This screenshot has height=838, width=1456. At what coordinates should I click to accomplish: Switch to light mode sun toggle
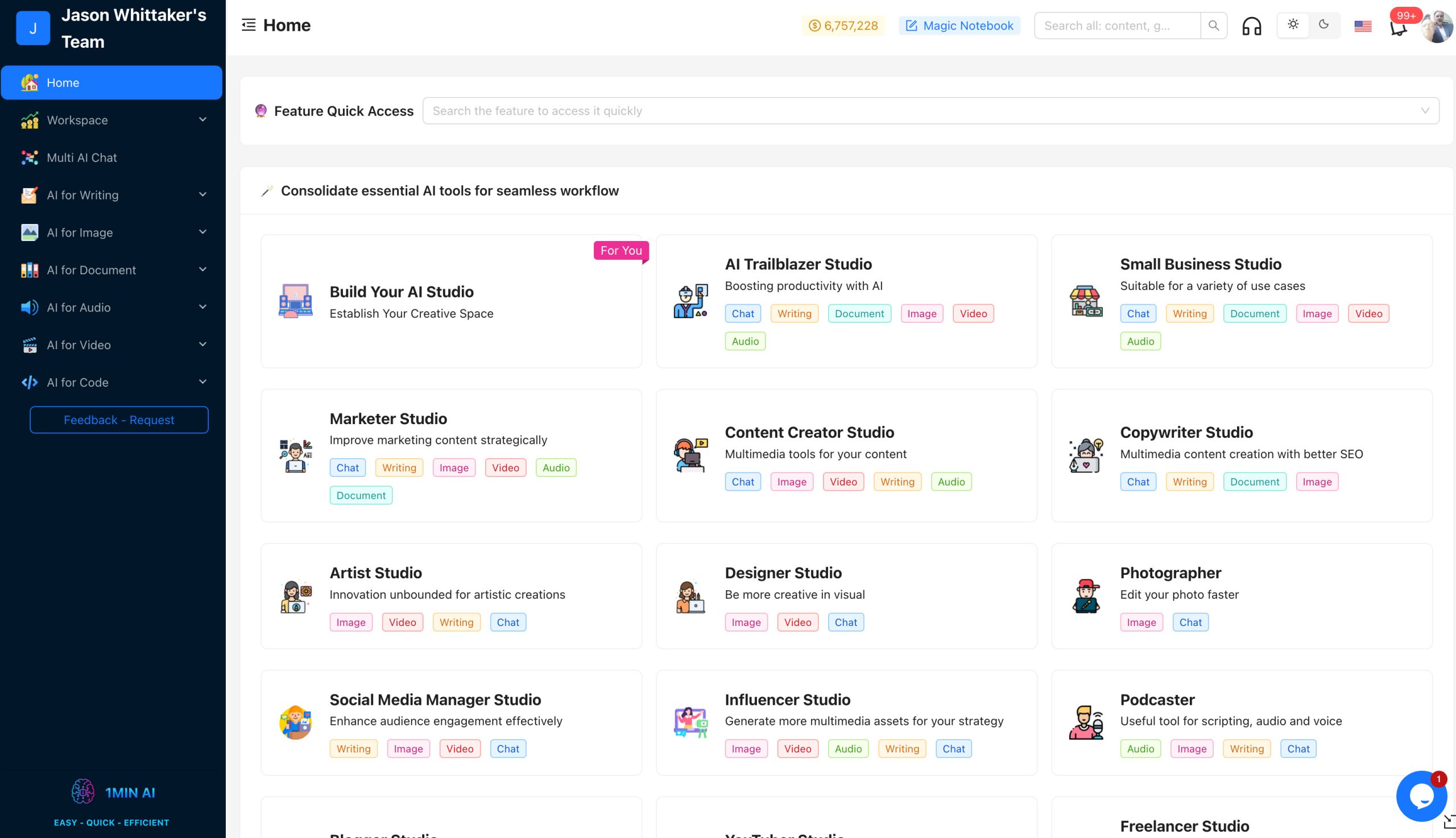1293,25
